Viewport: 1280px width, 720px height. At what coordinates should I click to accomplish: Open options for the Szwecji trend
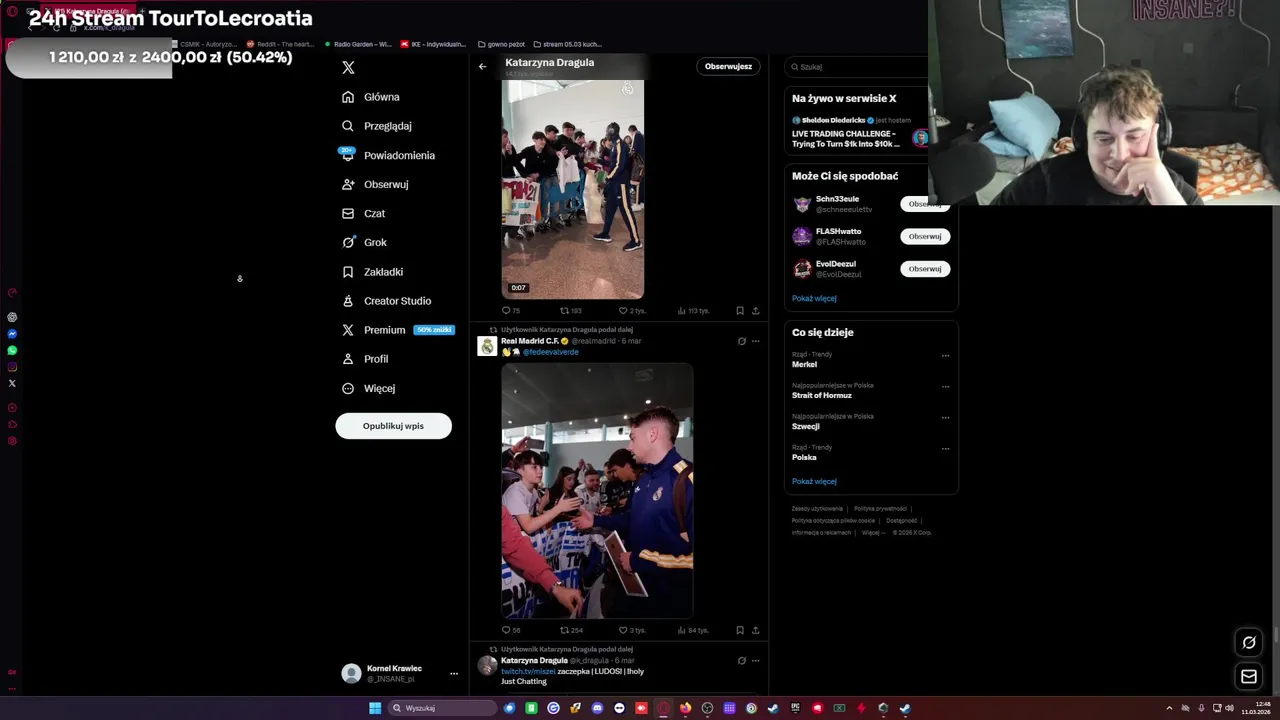click(945, 417)
